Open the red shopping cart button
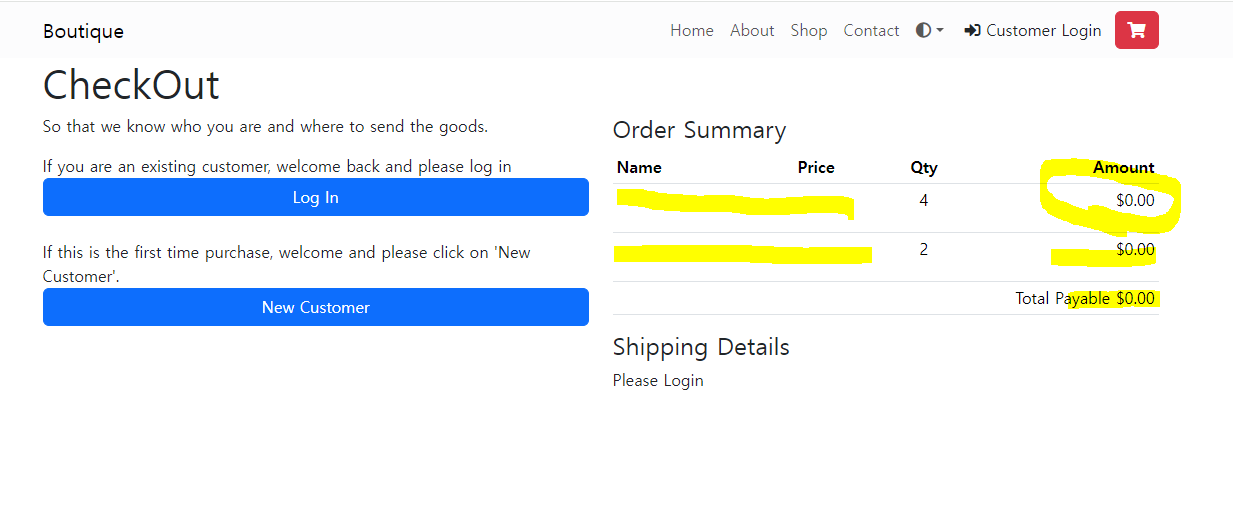This screenshot has width=1233, height=516. [x=1136, y=30]
